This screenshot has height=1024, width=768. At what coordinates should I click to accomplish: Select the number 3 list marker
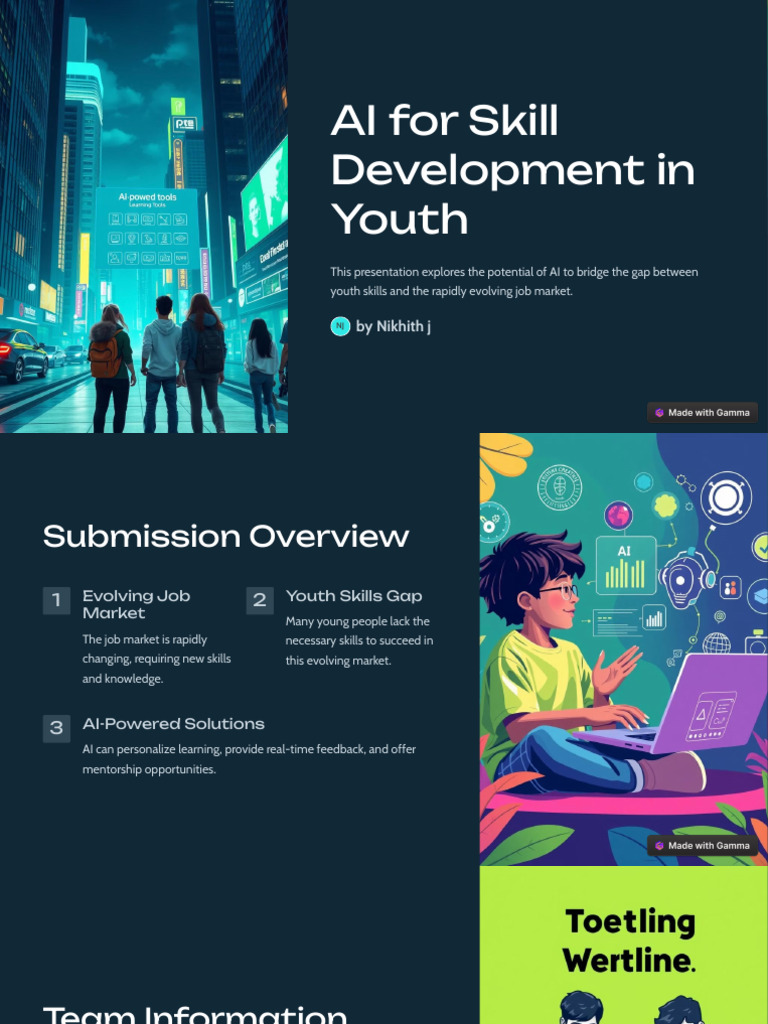pyautogui.click(x=56, y=728)
